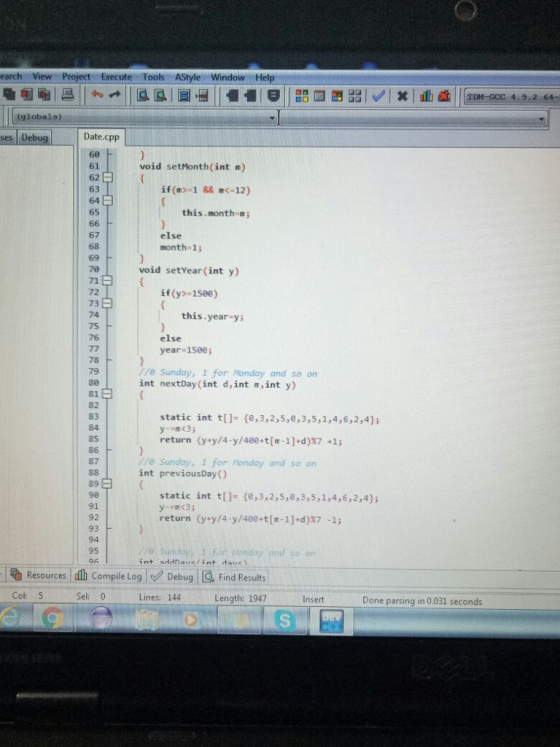Switch to Debug tab in left panel

pos(34,138)
